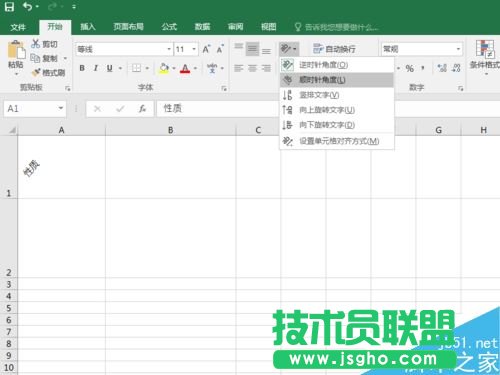The height and width of the screenshot is (375, 500).
Task: Click the Name Box showing A1
Action: pyautogui.click(x=35, y=108)
